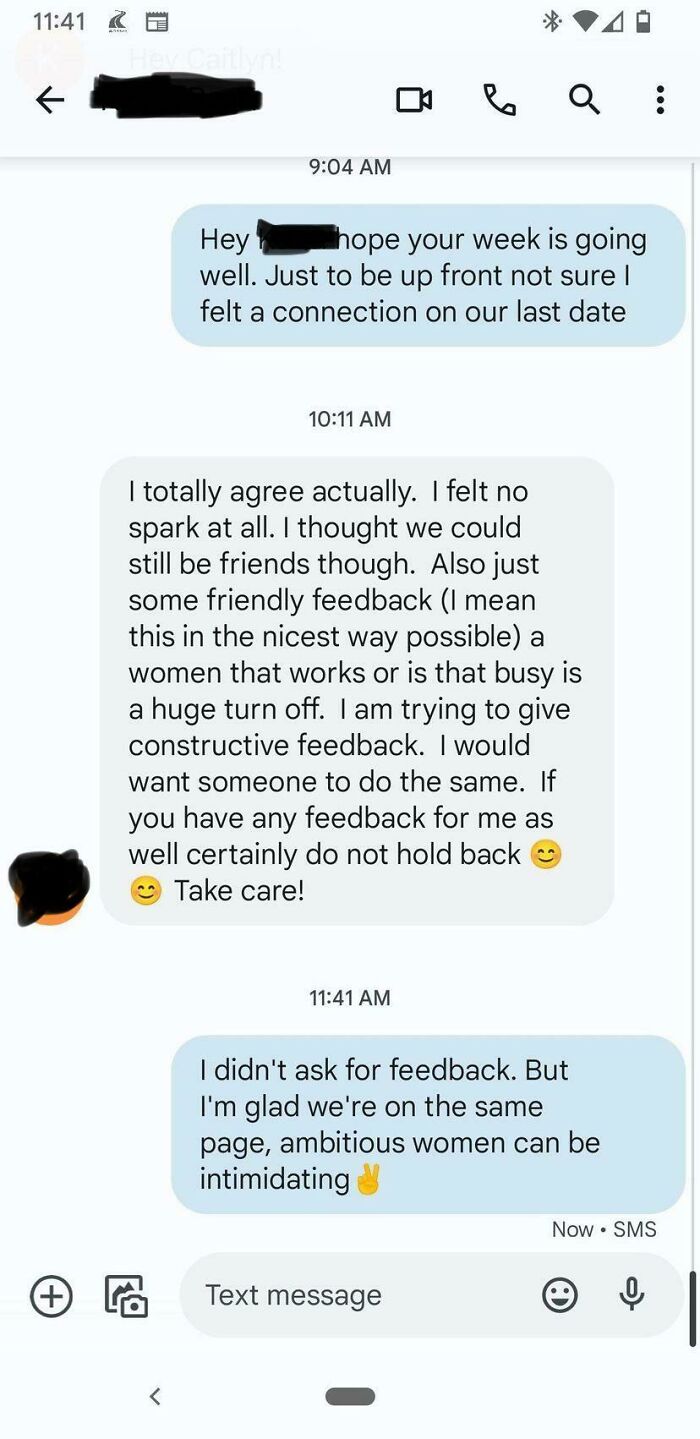The width and height of the screenshot is (700, 1439).
Task: Go back with the arrow icon
Action: click(50, 99)
